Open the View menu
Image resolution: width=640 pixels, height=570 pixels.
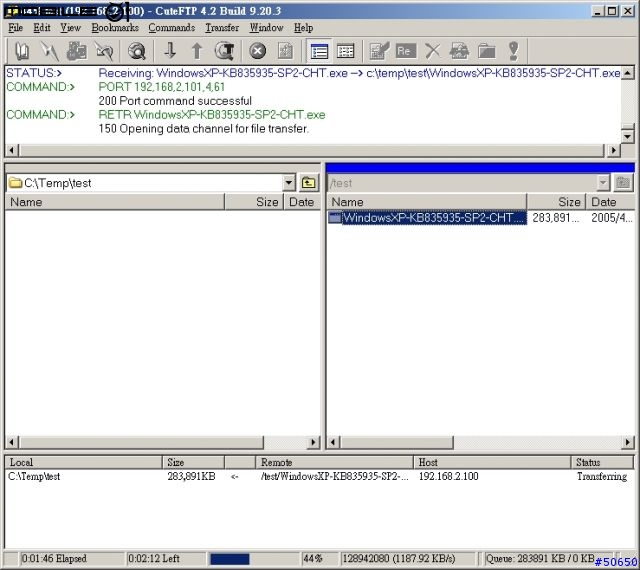[x=70, y=28]
